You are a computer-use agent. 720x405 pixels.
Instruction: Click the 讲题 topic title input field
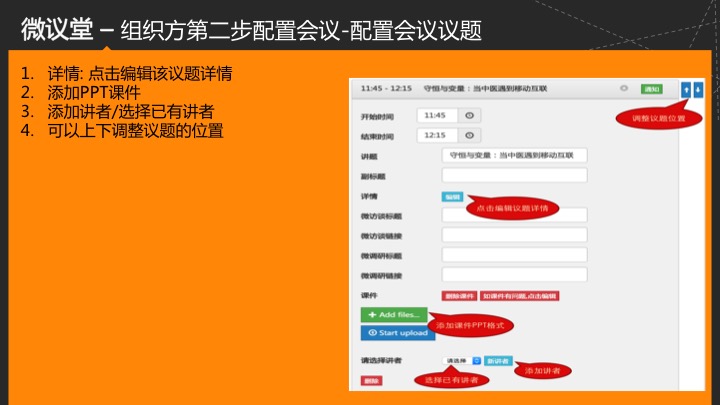coord(514,155)
